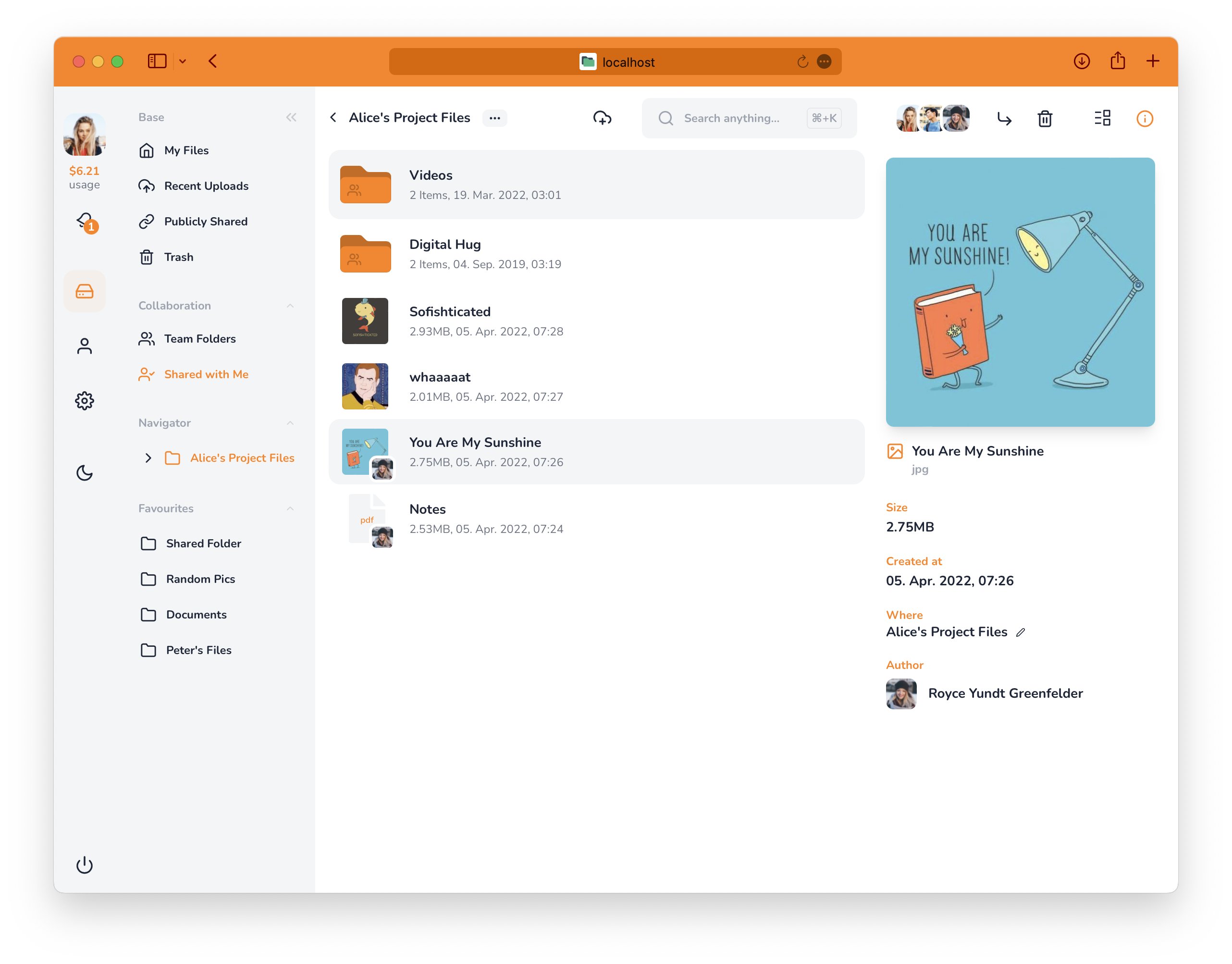Image resolution: width=1232 pixels, height=964 pixels.
Task: Collapse the sidebar with double chevron
Action: (x=291, y=117)
